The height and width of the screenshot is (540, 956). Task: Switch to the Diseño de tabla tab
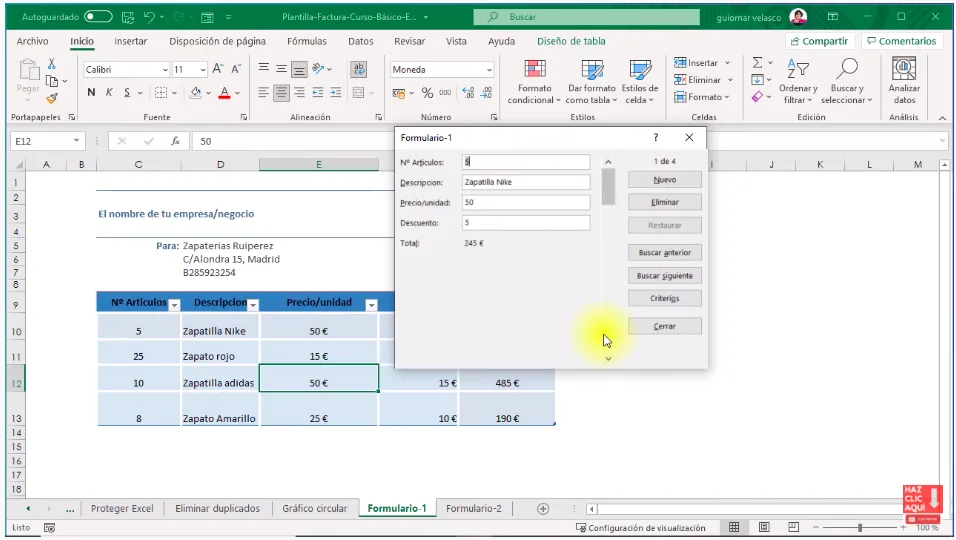[x=571, y=41]
